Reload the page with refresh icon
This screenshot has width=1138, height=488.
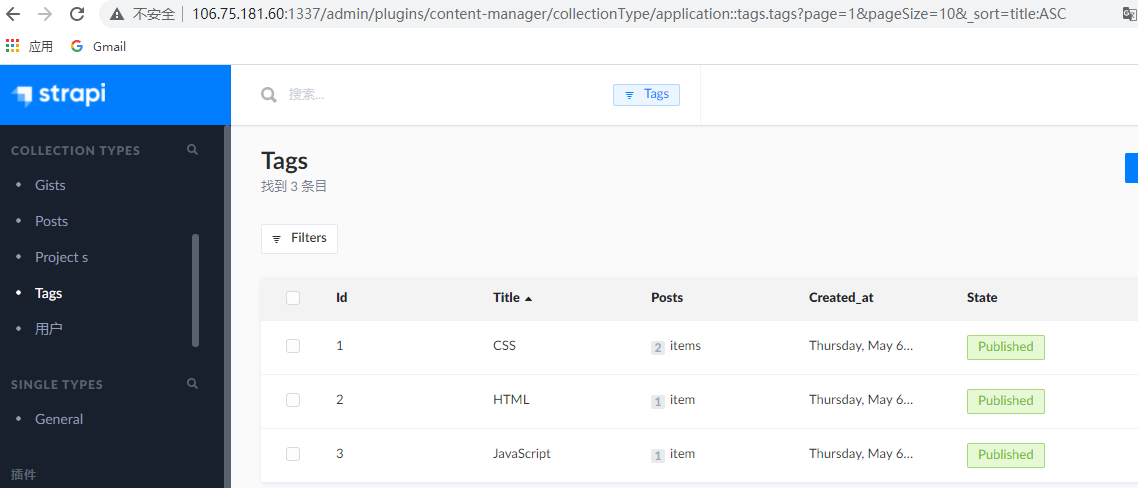click(x=76, y=14)
